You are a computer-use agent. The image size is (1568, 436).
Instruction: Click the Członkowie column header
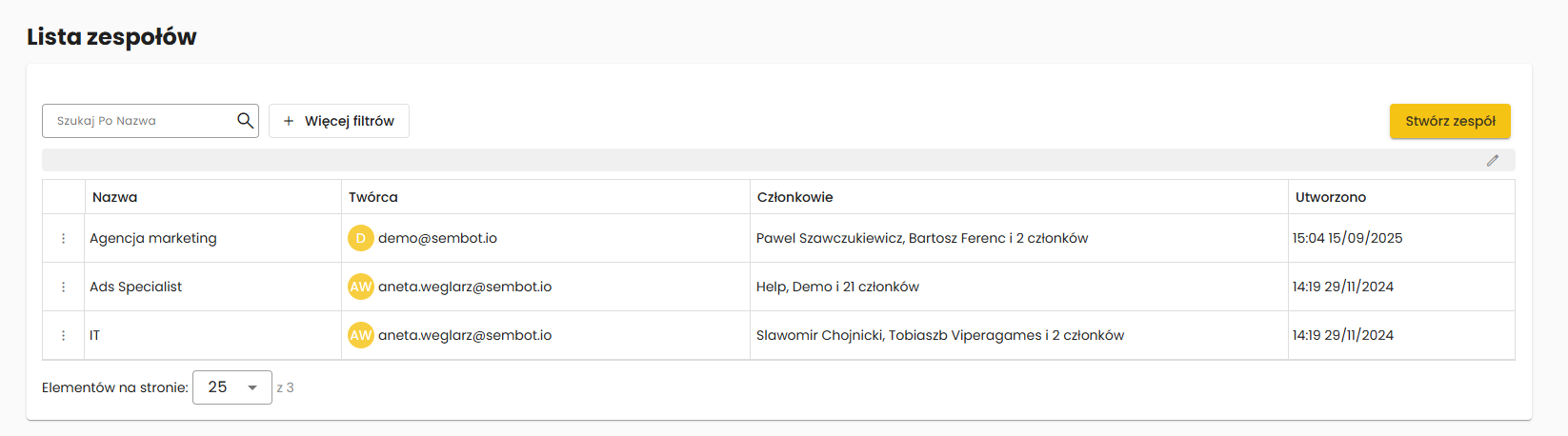pyautogui.click(x=794, y=197)
